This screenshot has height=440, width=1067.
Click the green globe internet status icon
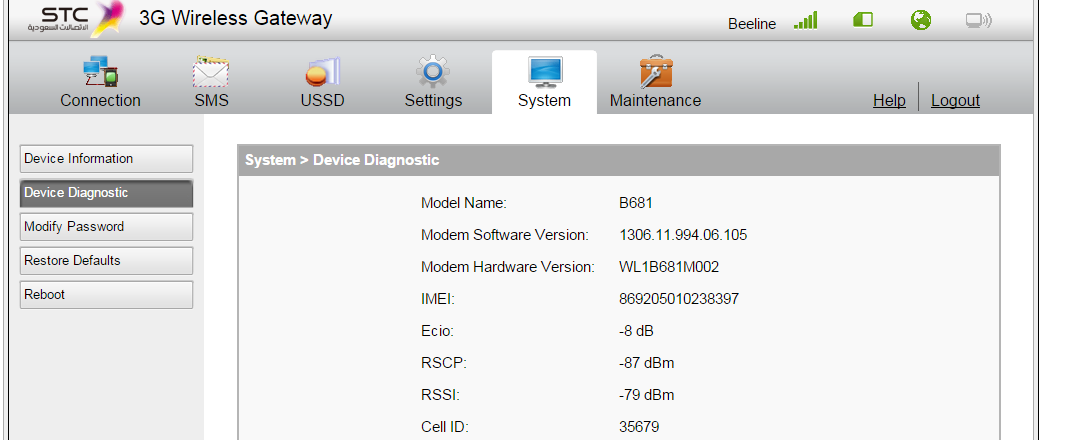click(x=921, y=21)
